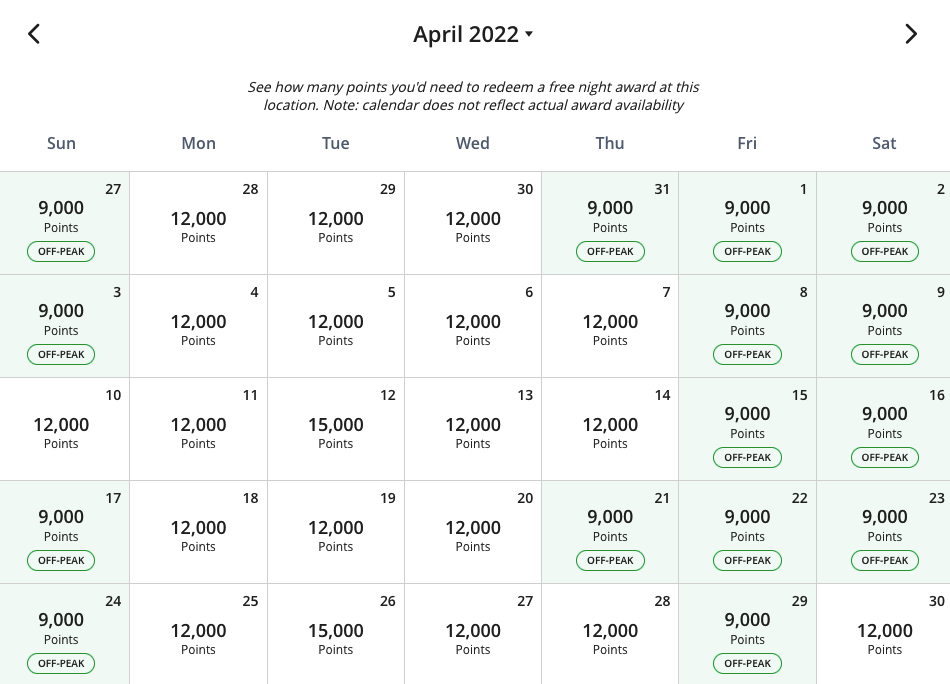950x684 pixels.
Task: Pick Sunday April 10 for 12,000 points
Action: pyautogui.click(x=64, y=429)
